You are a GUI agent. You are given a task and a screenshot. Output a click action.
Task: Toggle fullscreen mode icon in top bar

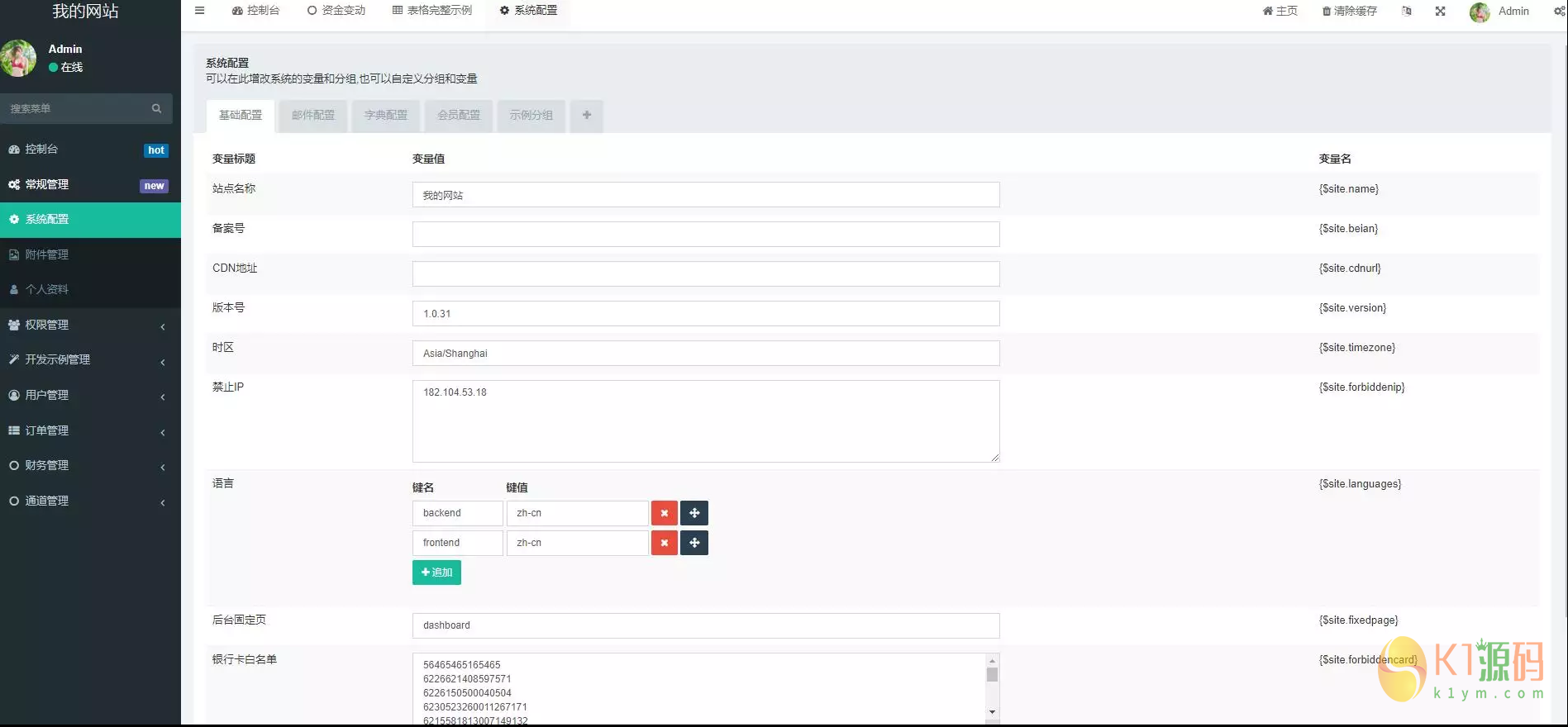[x=1440, y=11]
